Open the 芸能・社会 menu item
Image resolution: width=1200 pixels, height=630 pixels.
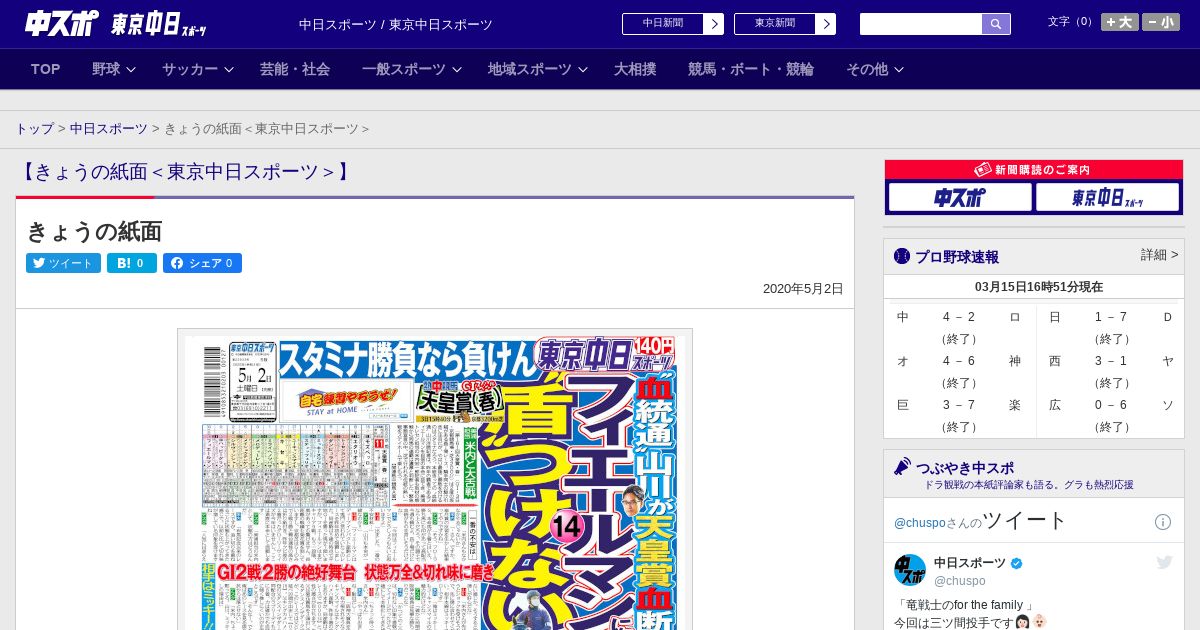point(295,69)
